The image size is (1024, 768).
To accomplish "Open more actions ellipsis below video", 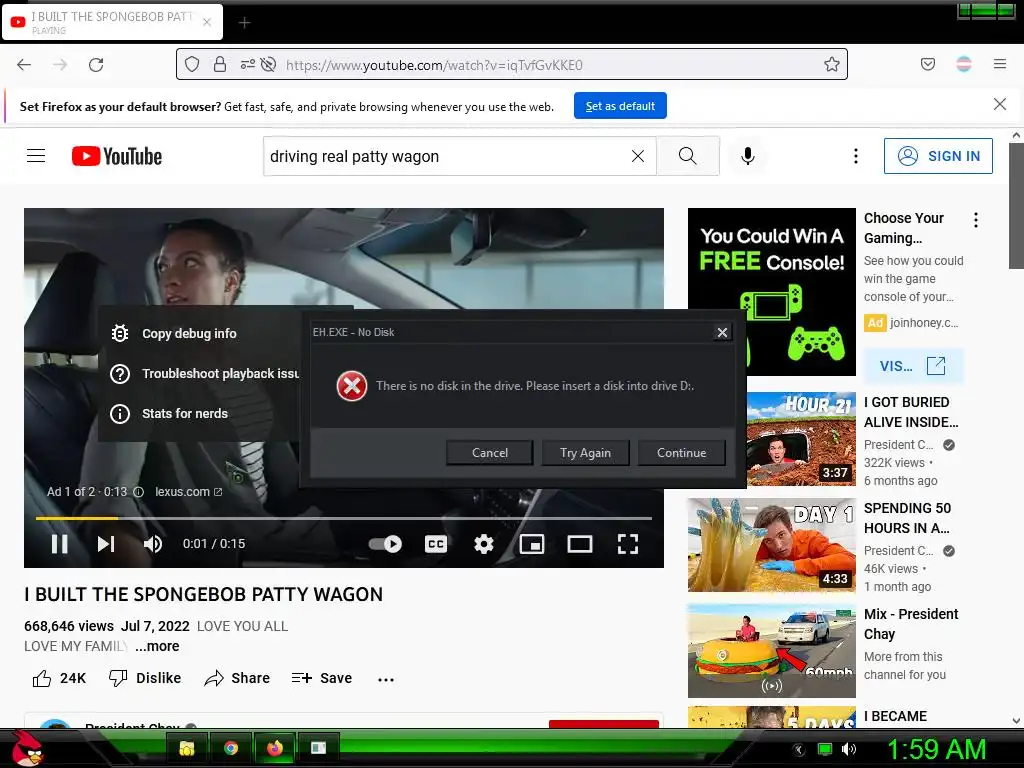I will 386,679.
